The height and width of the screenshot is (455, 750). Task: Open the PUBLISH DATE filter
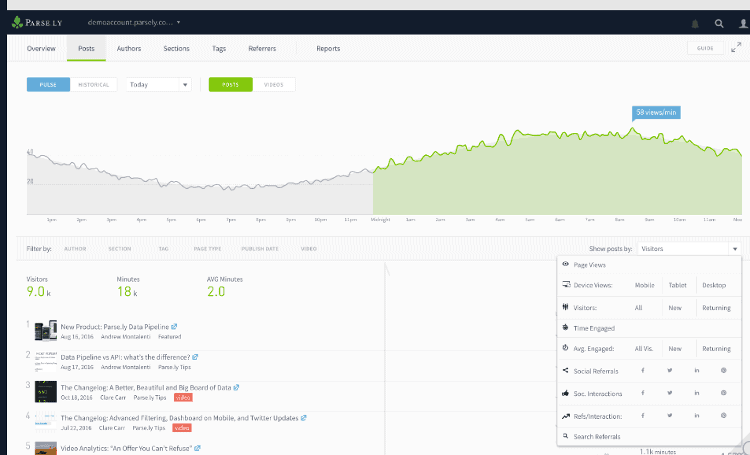click(x=260, y=249)
